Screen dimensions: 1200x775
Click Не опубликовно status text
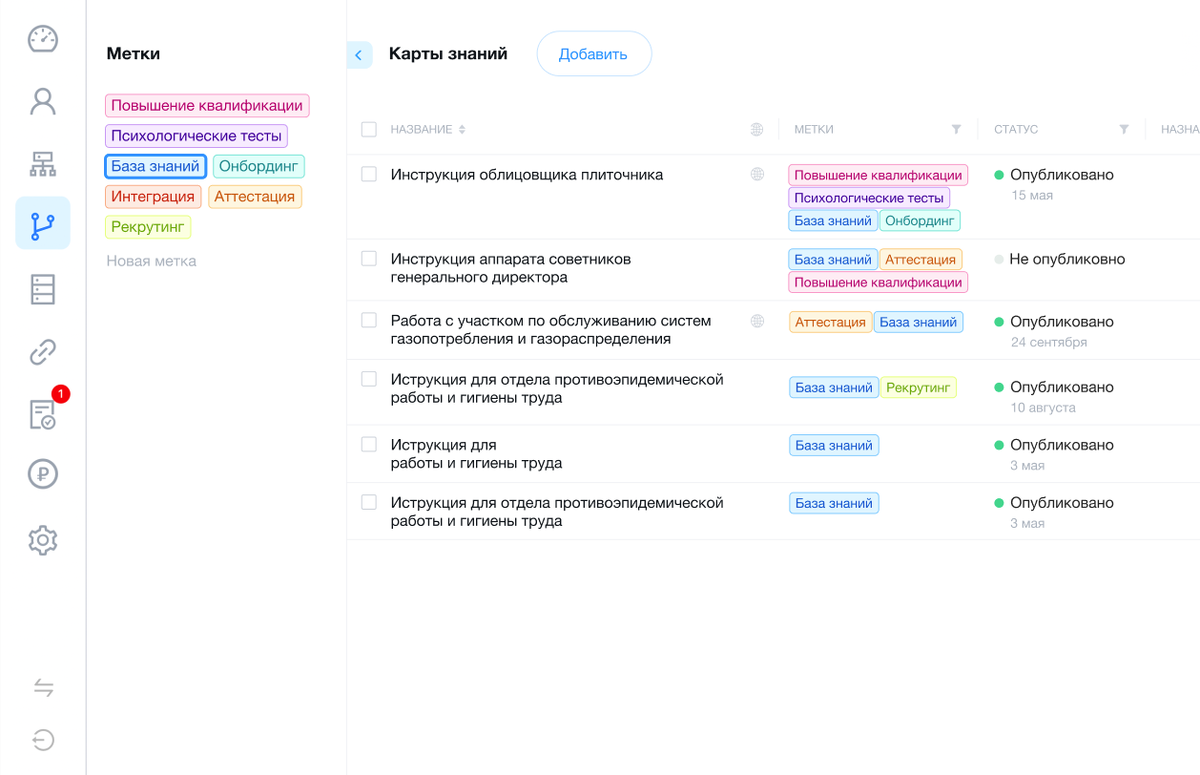click(x=1067, y=259)
